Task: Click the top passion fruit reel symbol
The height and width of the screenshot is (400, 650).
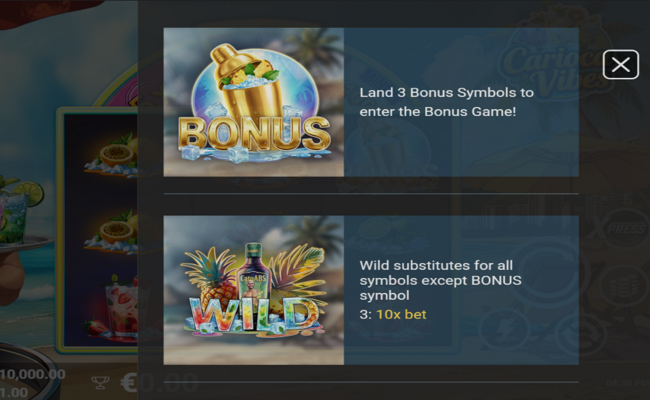Action: 112,155
